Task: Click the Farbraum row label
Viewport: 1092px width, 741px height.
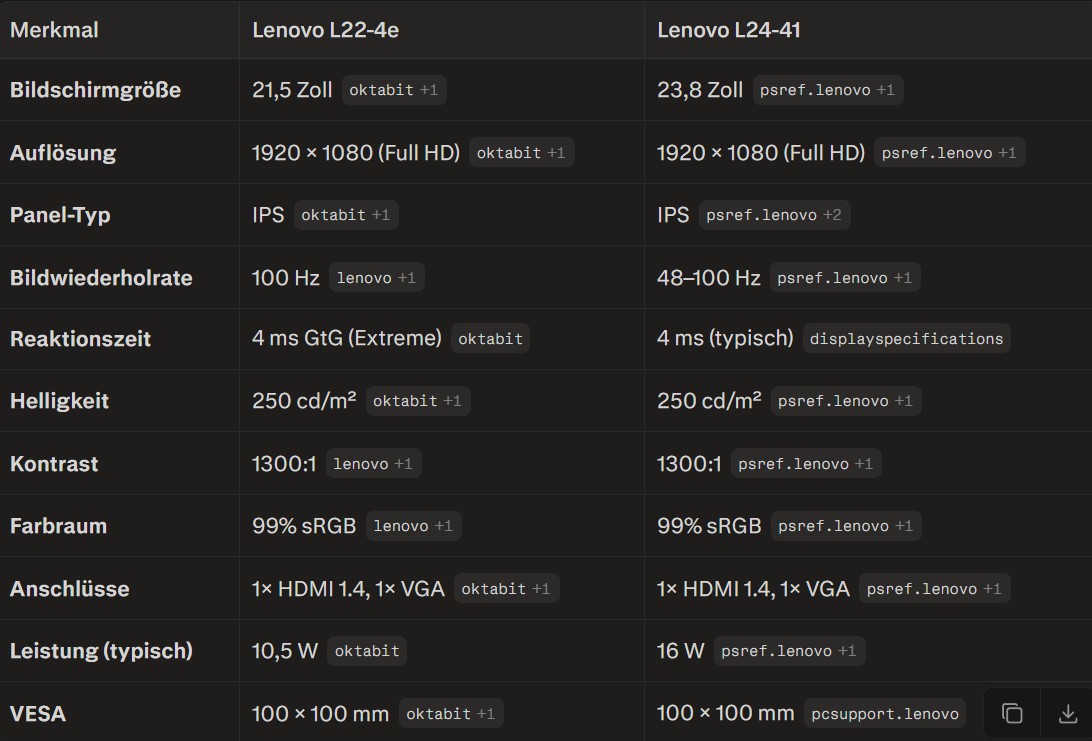Action: click(x=58, y=526)
